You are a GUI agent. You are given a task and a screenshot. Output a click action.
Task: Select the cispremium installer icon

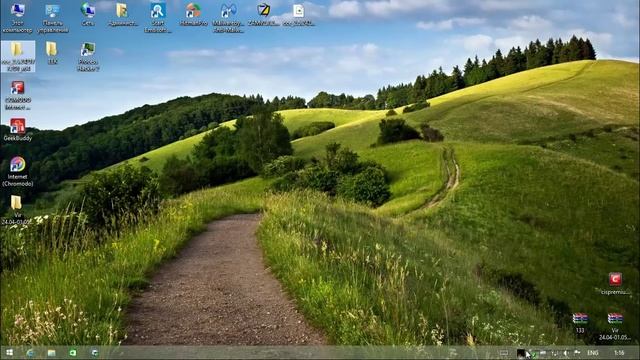[x=616, y=283]
